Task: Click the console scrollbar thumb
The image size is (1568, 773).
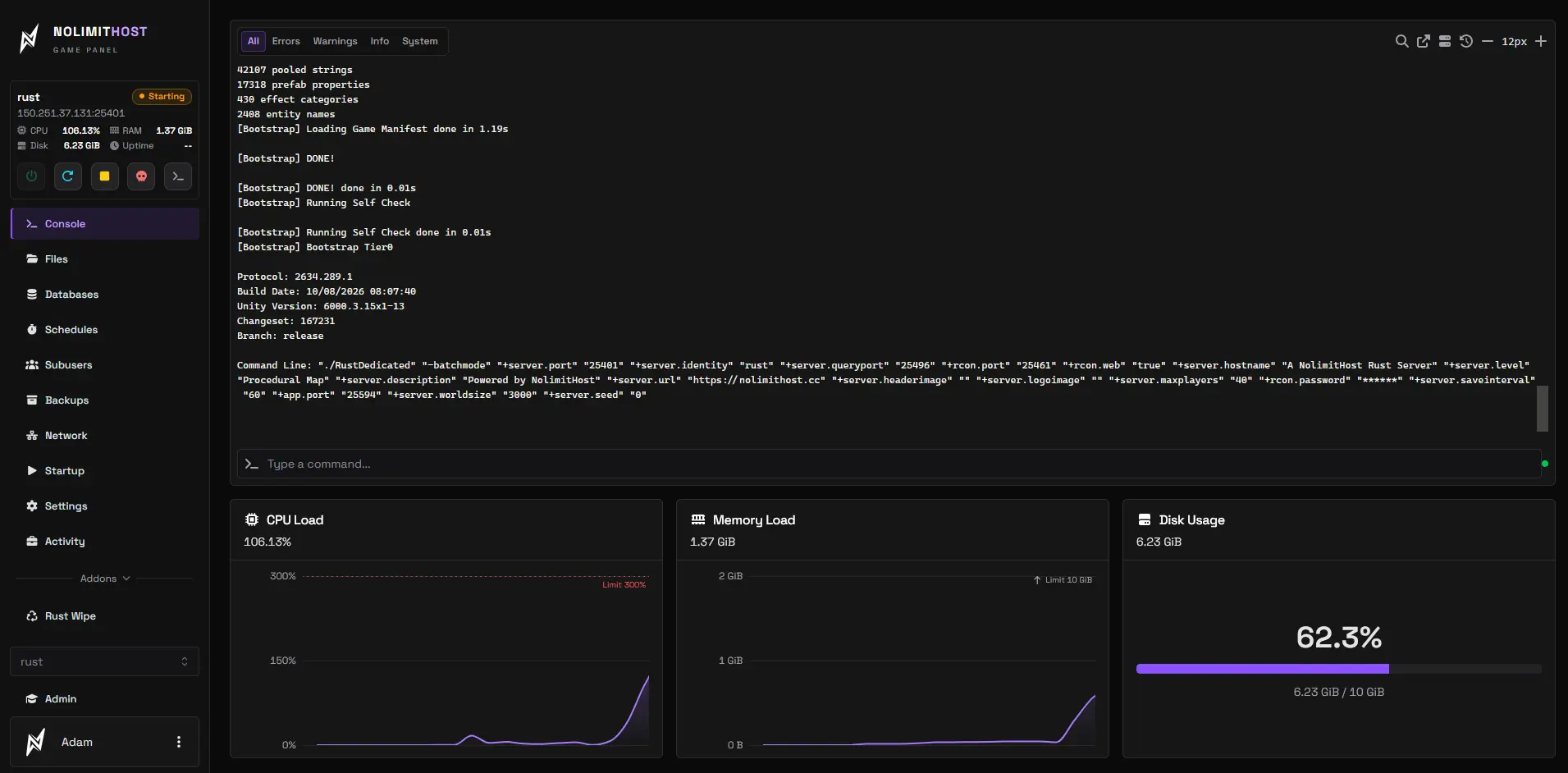Action: [1543, 408]
